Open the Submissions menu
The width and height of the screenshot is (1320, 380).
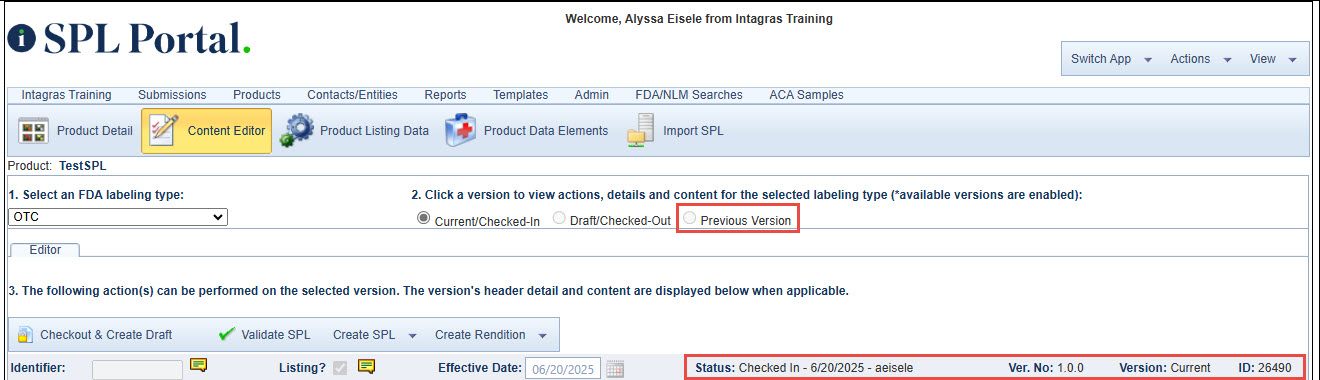tap(172, 95)
